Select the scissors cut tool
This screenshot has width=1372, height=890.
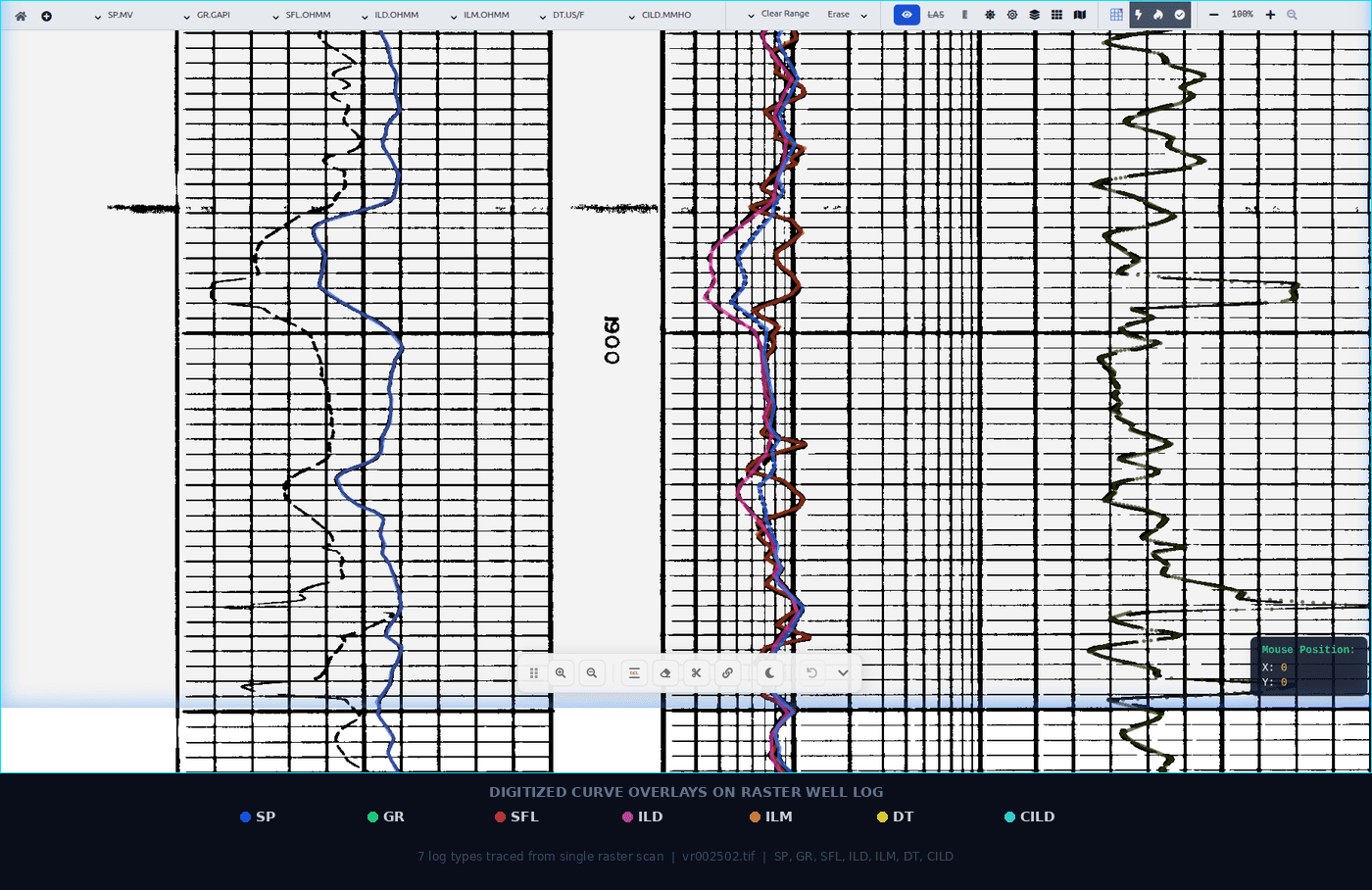click(x=696, y=672)
